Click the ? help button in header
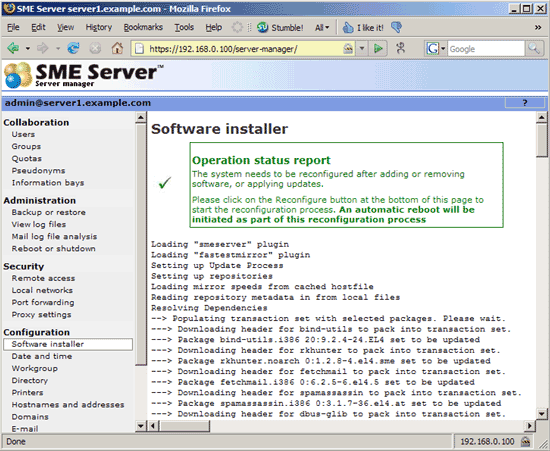 coord(525,103)
